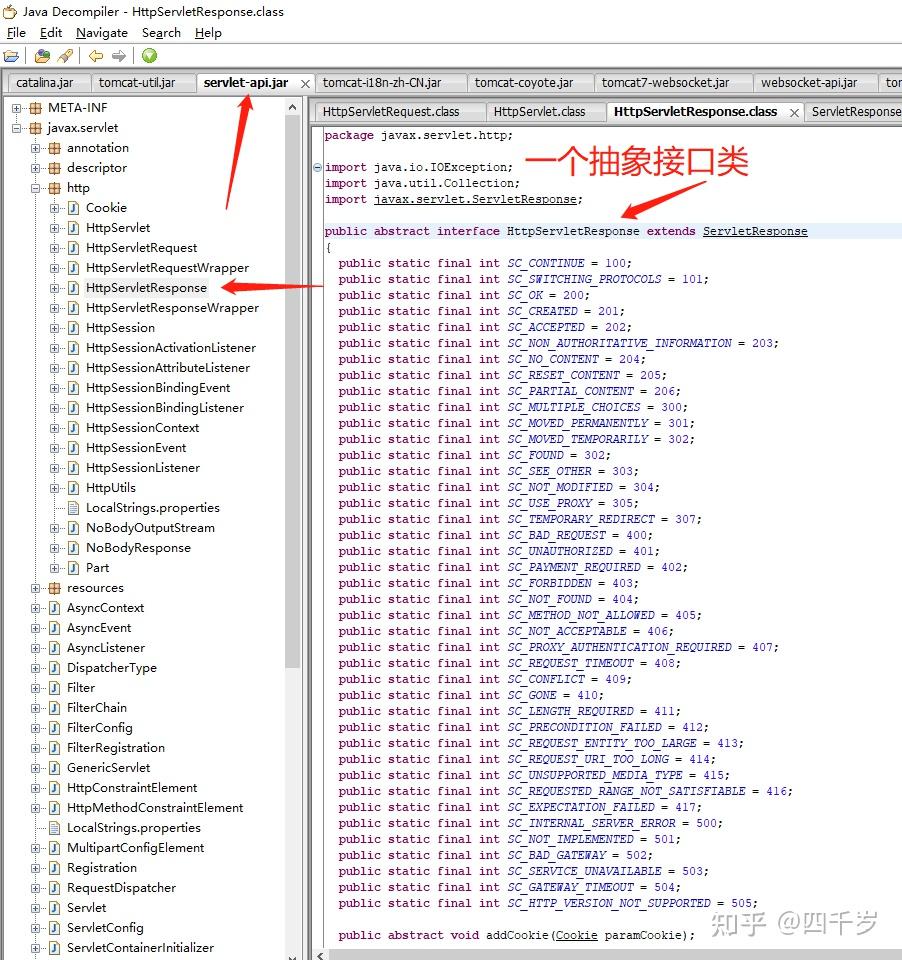This screenshot has height=960, width=902.
Task: Click the package icon beside annotation
Action: [54, 148]
